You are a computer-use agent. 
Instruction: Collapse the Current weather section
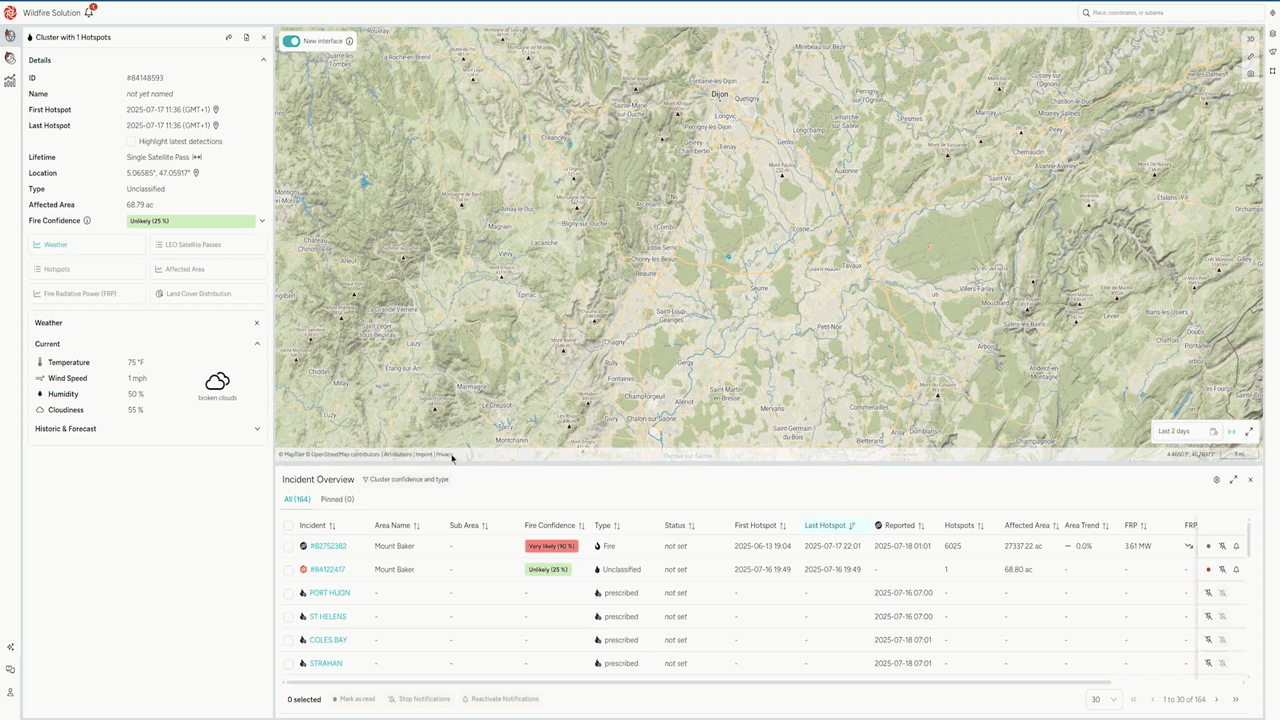(257, 344)
